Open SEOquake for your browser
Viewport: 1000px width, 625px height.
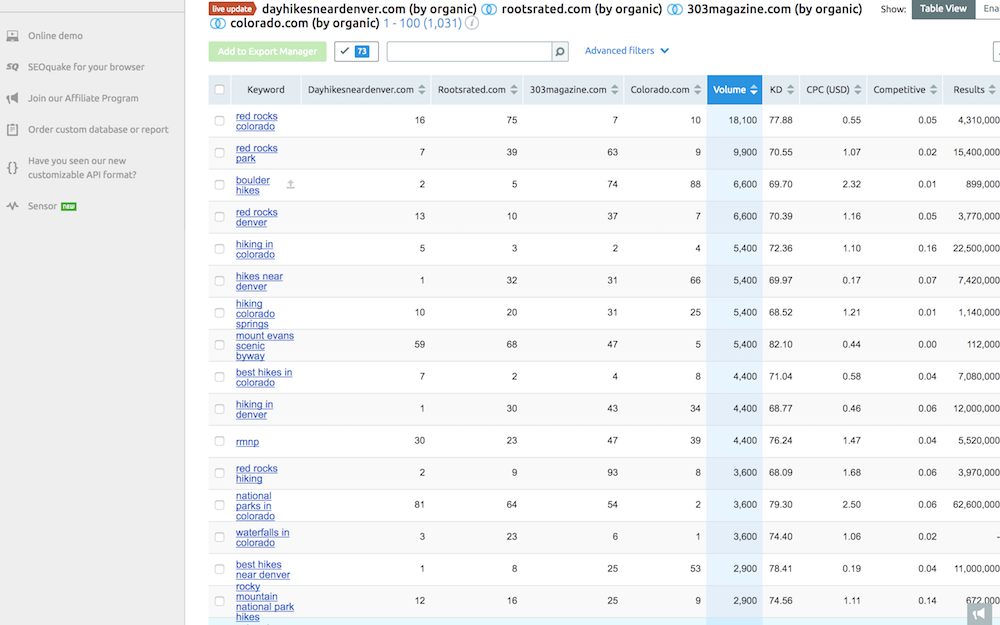[86, 67]
